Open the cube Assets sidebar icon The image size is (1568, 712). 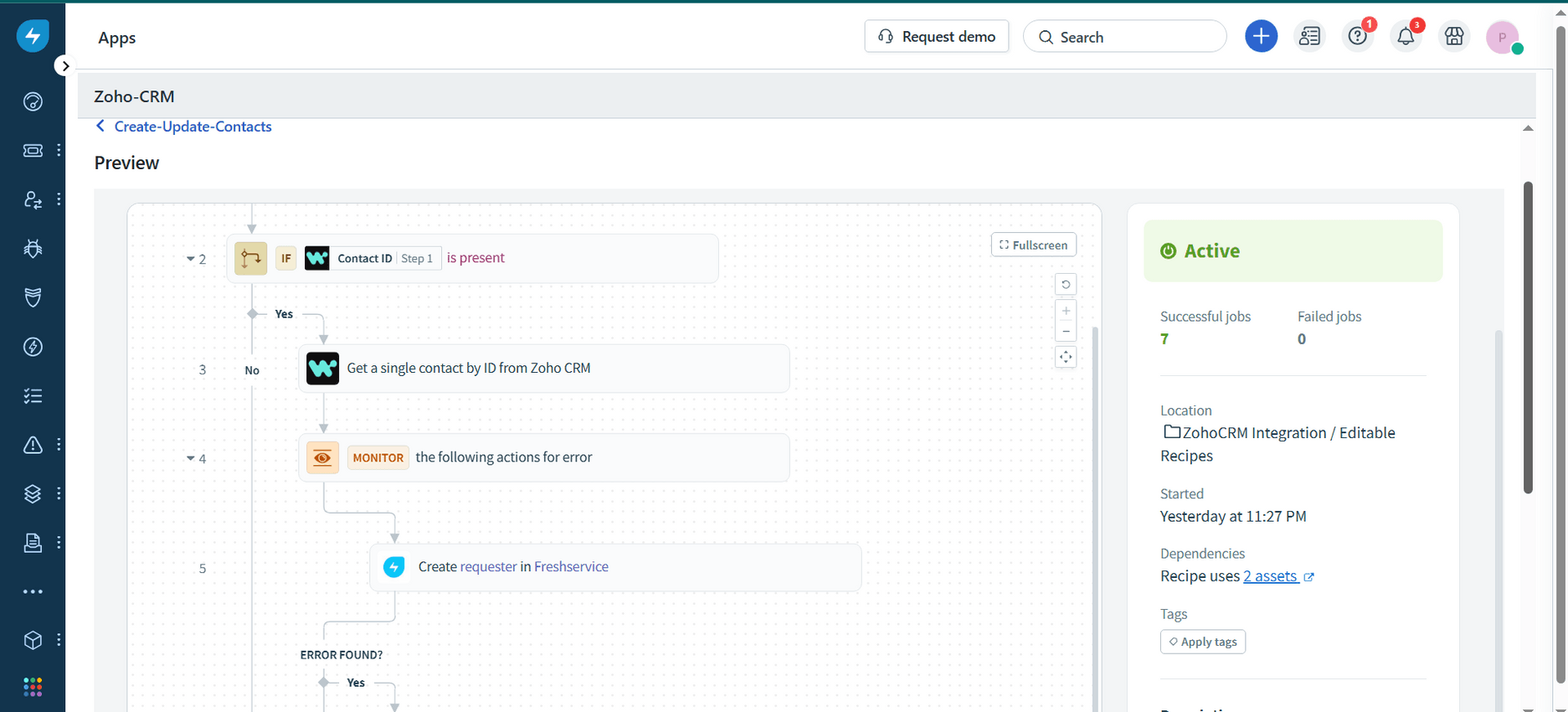click(33, 640)
